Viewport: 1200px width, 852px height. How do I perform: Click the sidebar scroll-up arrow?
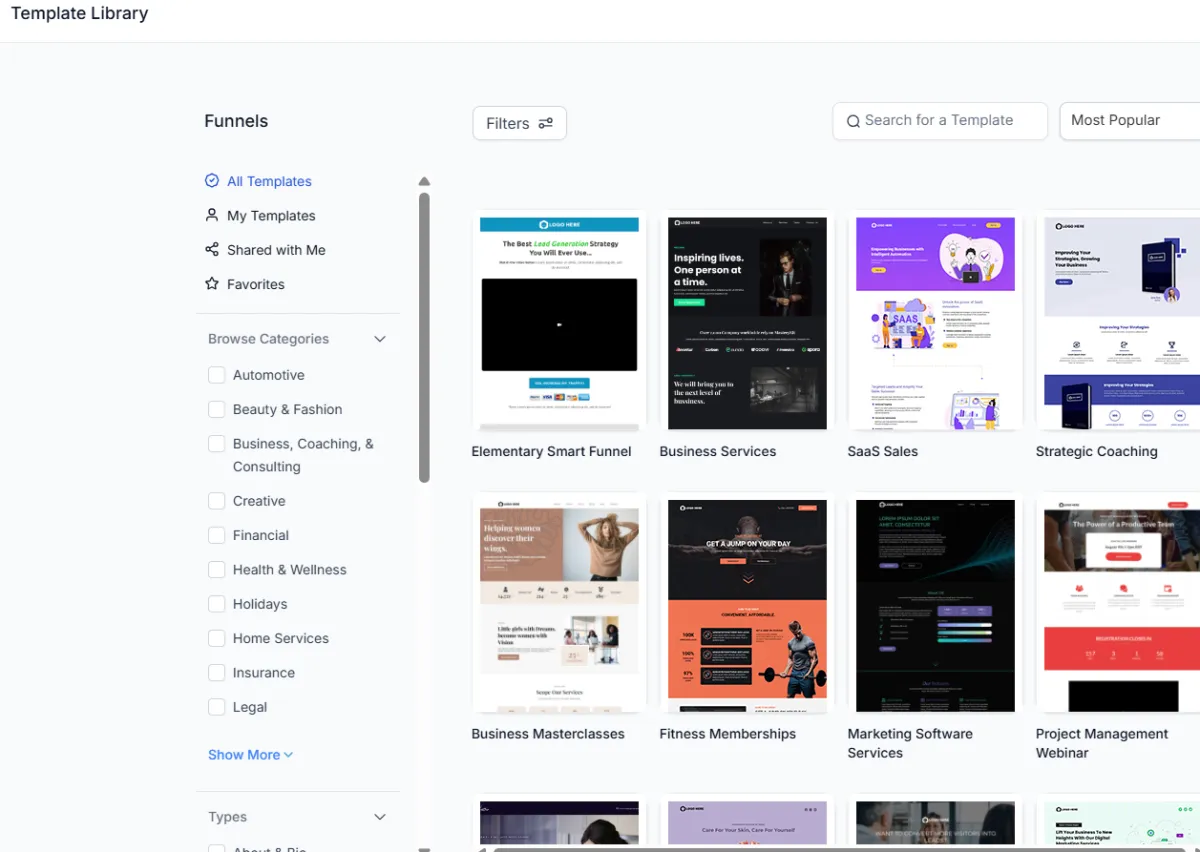coord(424,182)
